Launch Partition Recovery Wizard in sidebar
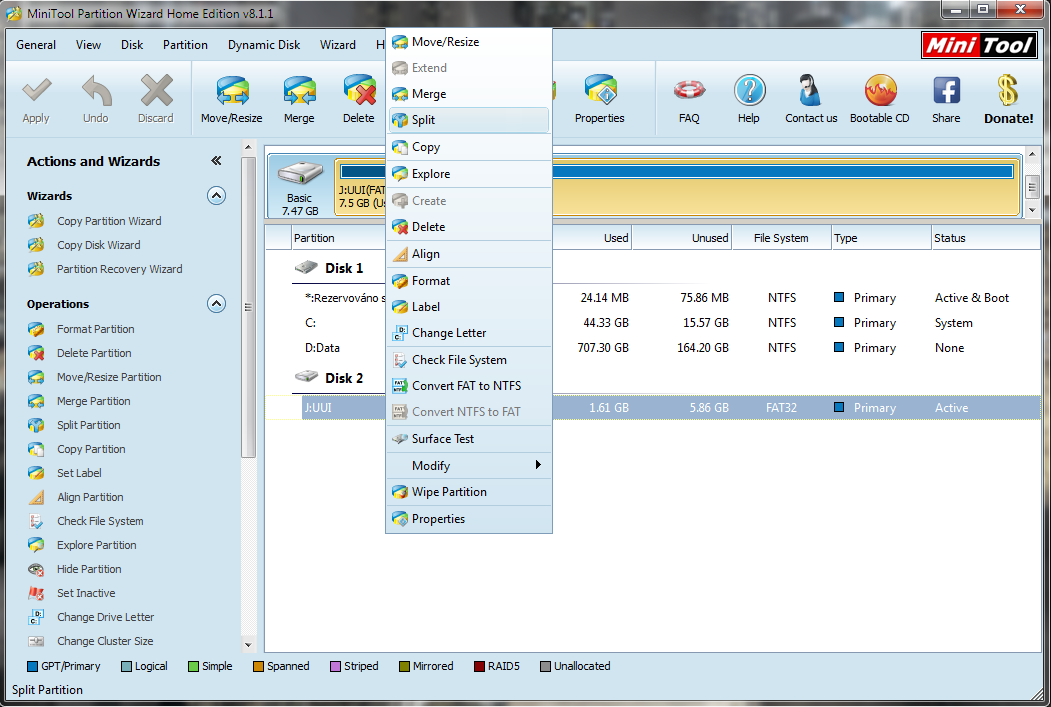The image size is (1051, 707). [119, 269]
